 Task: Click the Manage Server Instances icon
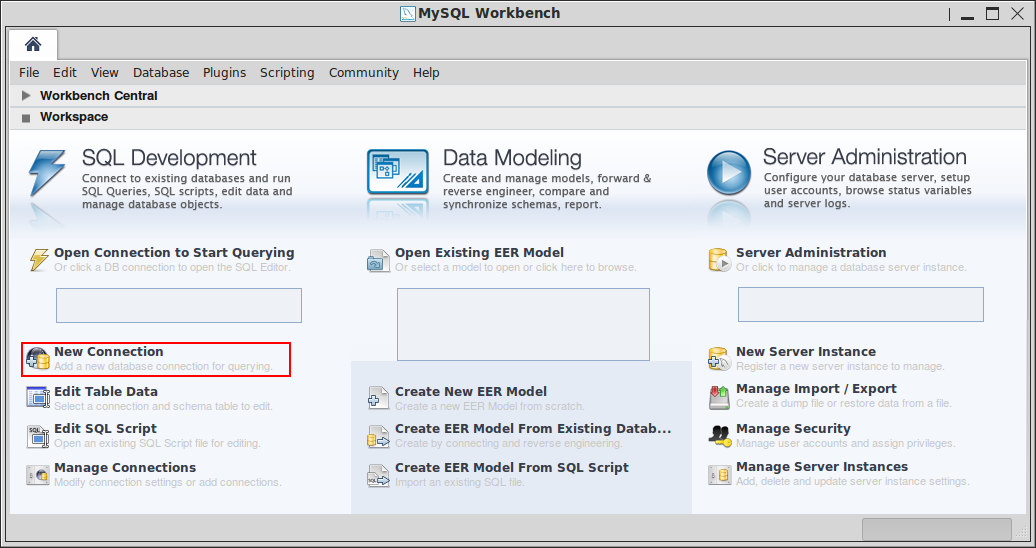point(720,475)
